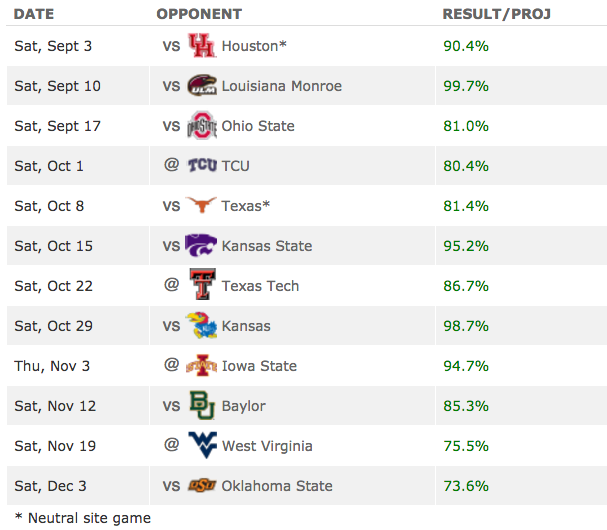This screenshot has height=530, width=607.
Task: Open the West Virginia team link
Action: click(x=267, y=446)
